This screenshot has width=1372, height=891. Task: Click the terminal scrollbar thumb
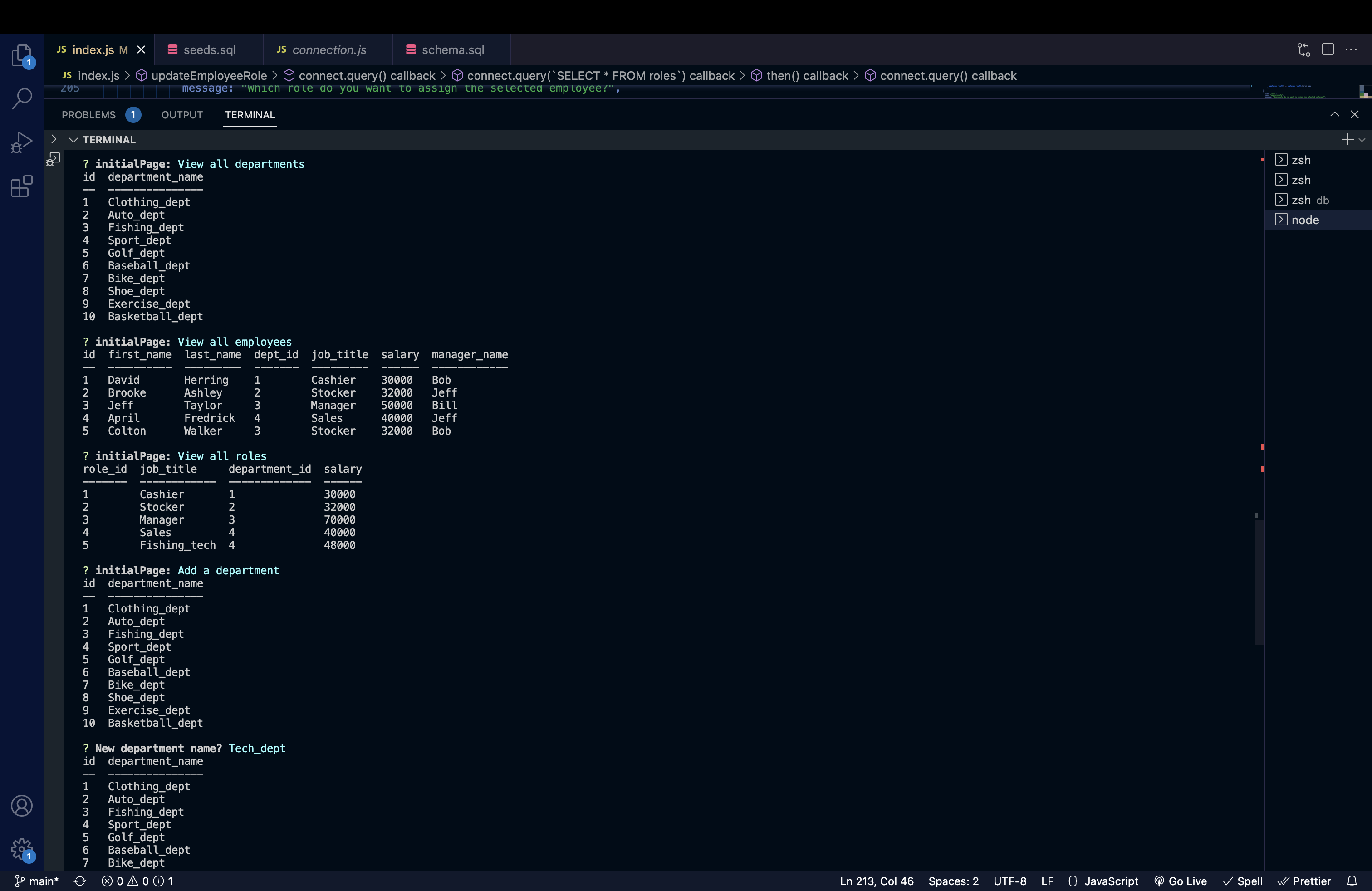[x=1259, y=582]
